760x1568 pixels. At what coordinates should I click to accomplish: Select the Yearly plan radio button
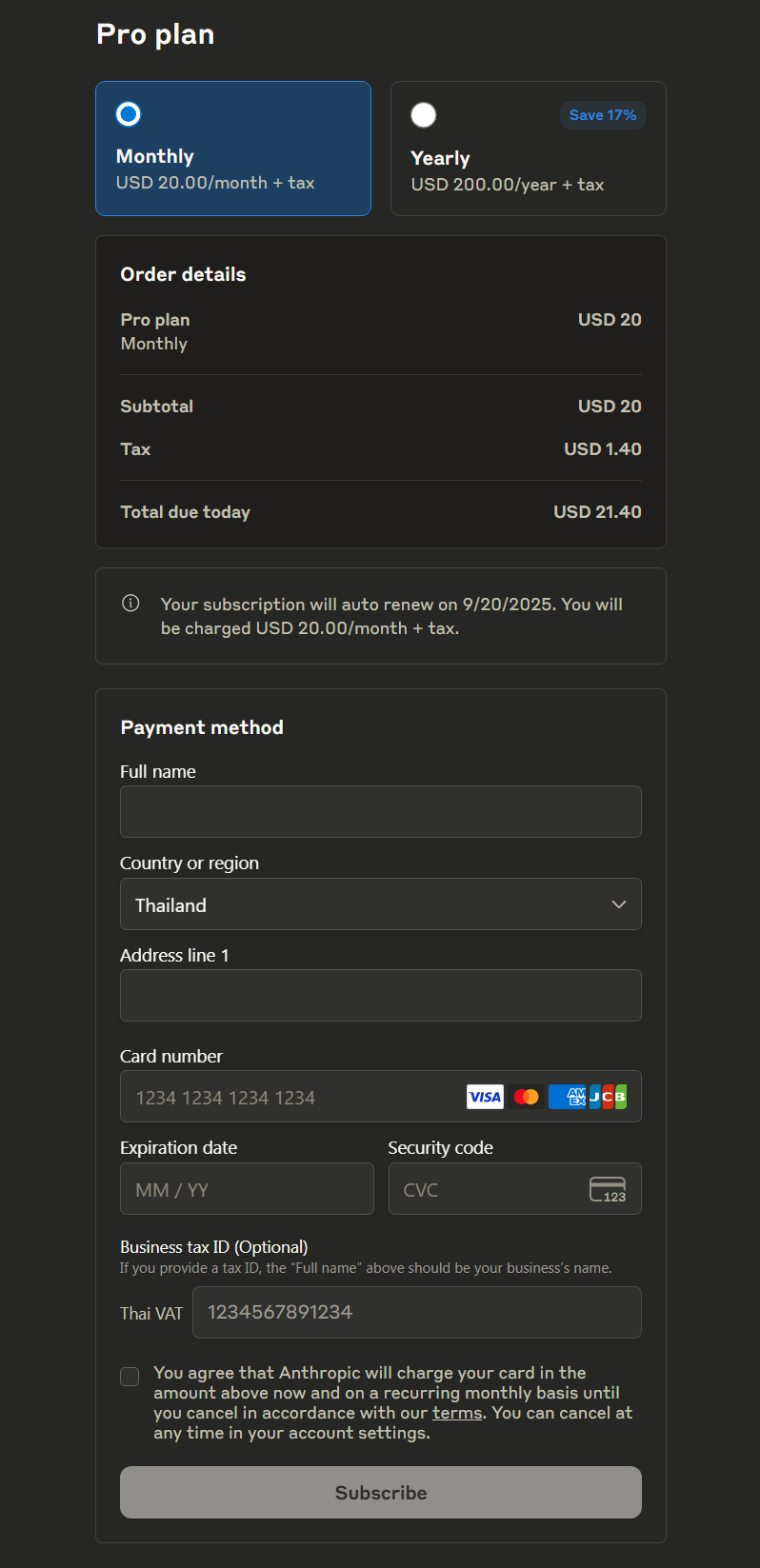424,115
